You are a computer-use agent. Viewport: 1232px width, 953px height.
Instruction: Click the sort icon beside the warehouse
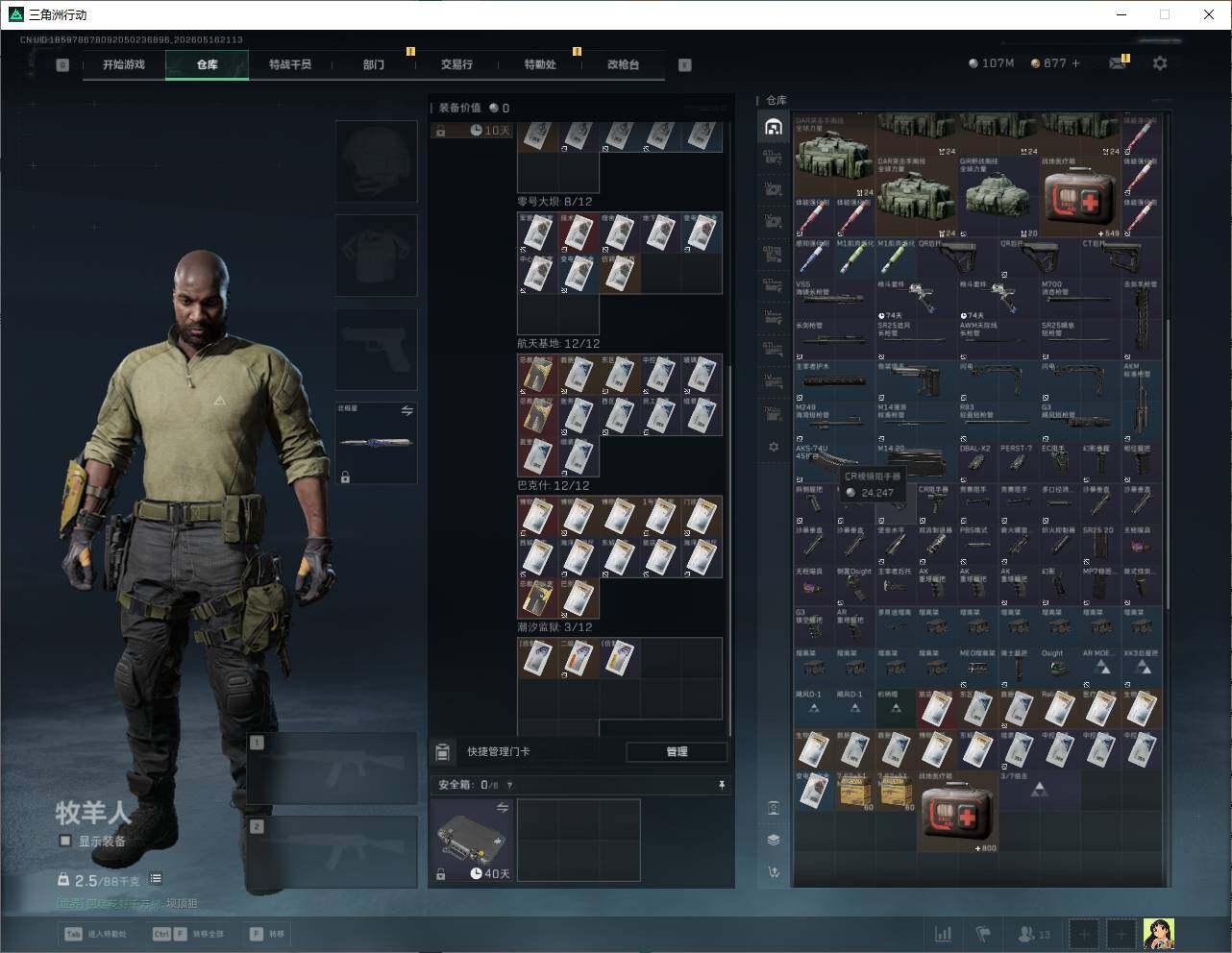point(774,871)
